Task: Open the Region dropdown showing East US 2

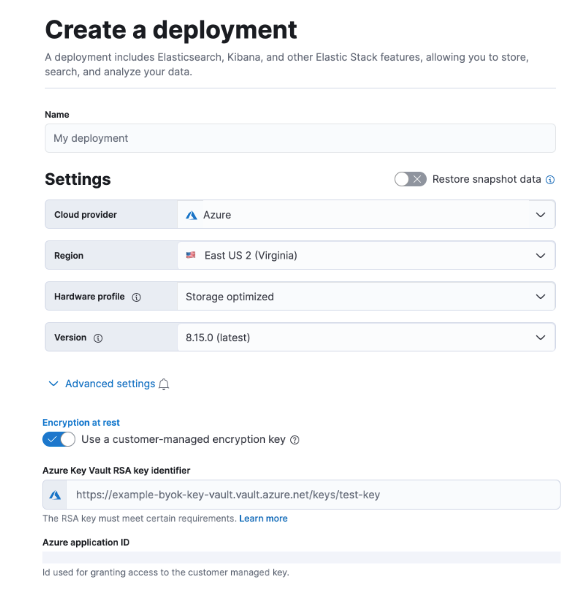Action: [366, 256]
